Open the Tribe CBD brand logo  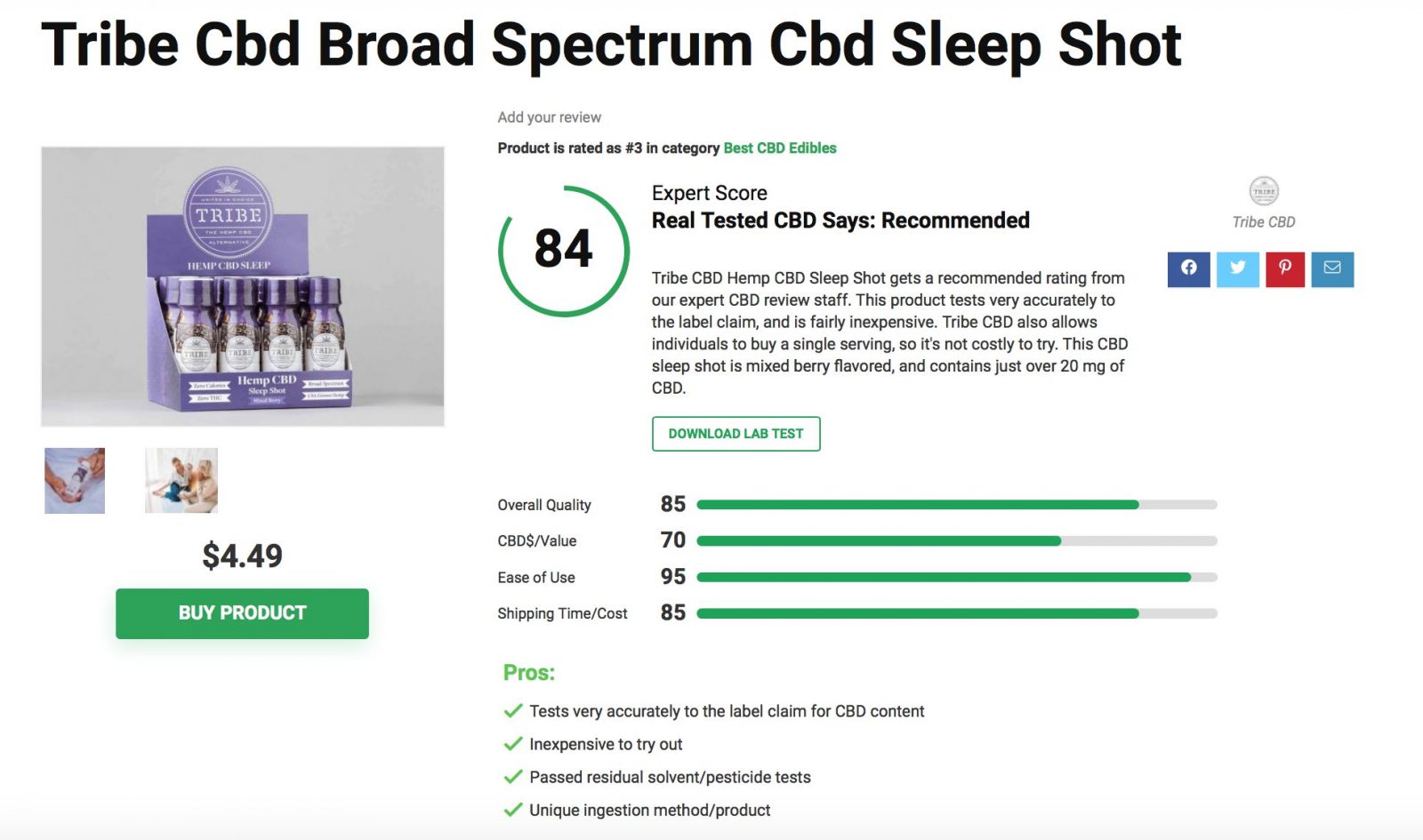click(1264, 191)
